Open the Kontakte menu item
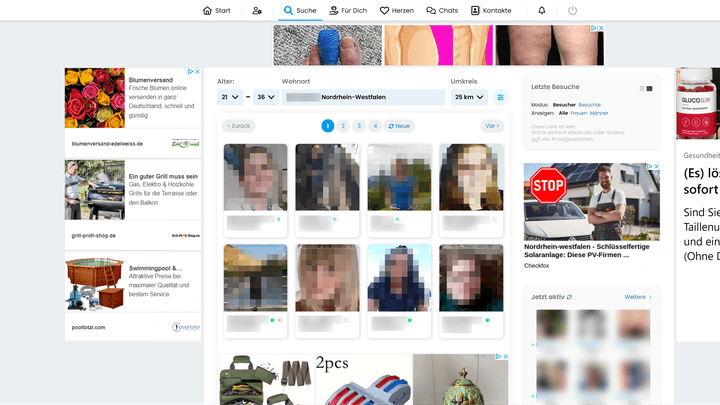The width and height of the screenshot is (720, 405). (x=490, y=11)
